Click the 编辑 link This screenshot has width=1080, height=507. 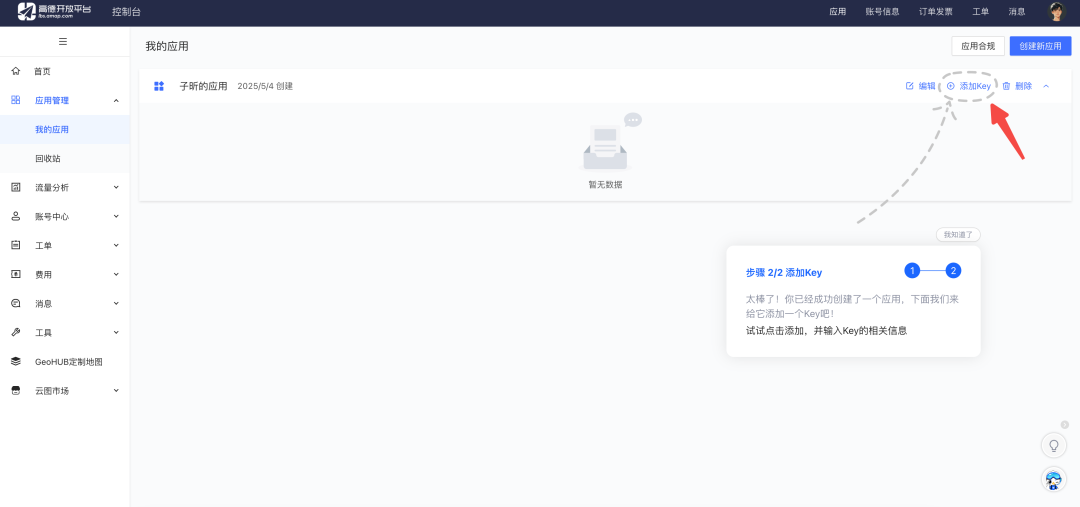[927, 86]
